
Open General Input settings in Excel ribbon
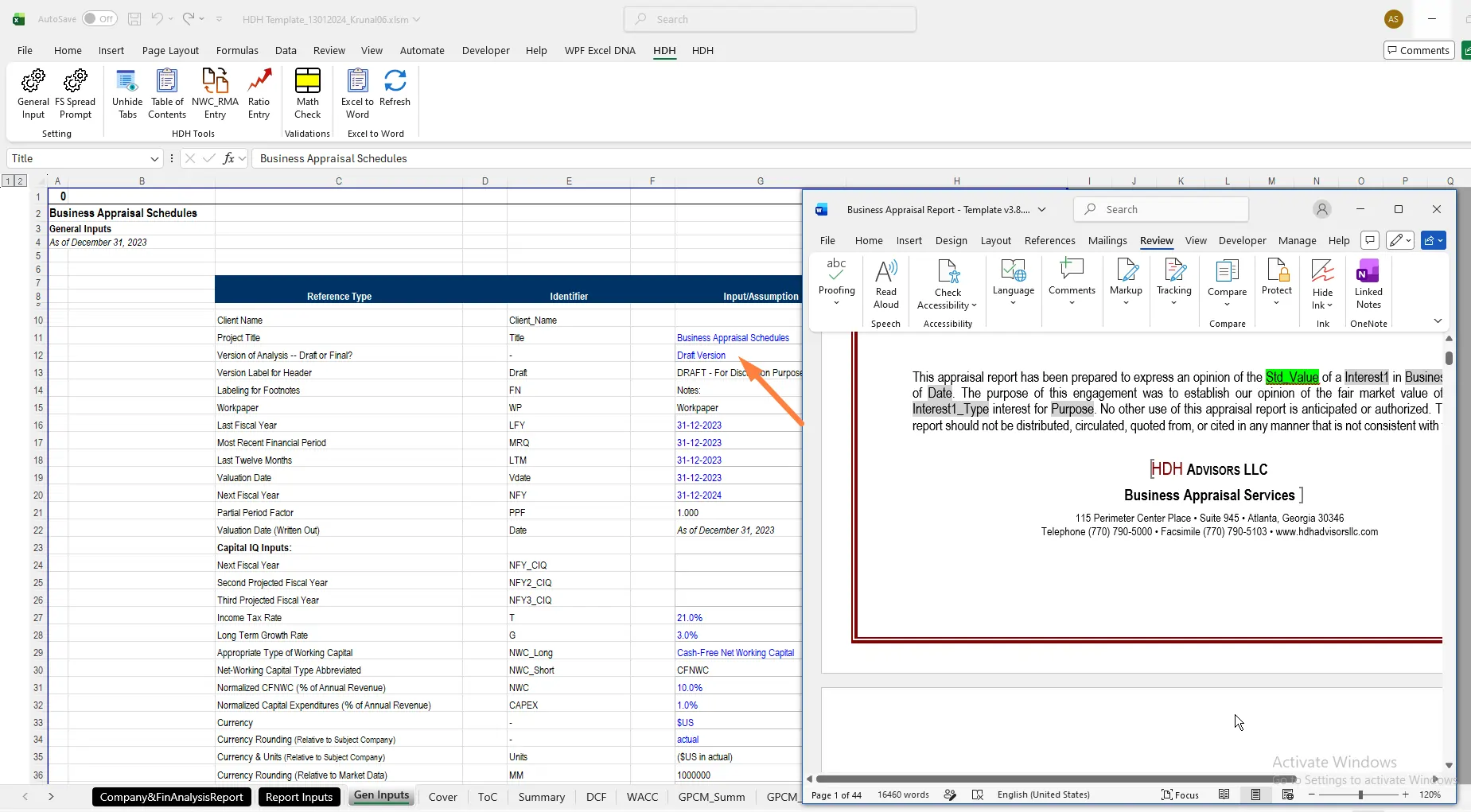point(33,94)
